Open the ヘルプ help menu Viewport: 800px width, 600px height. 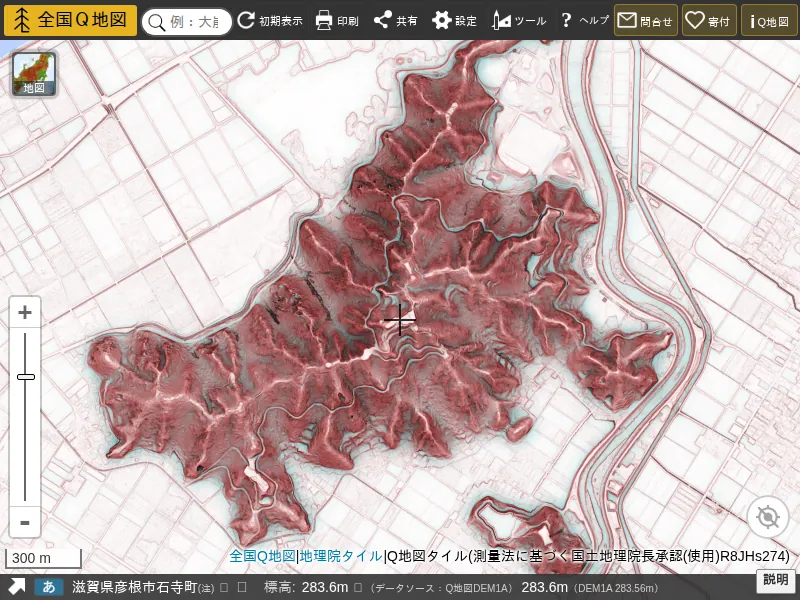(x=584, y=20)
